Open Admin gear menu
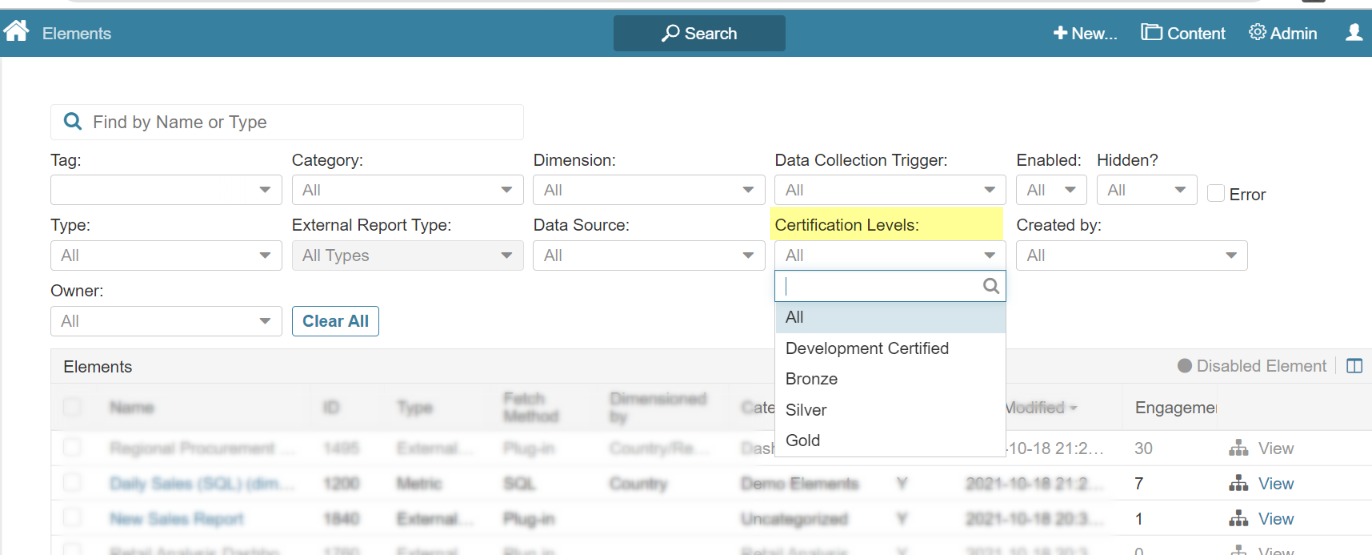 click(x=1283, y=33)
